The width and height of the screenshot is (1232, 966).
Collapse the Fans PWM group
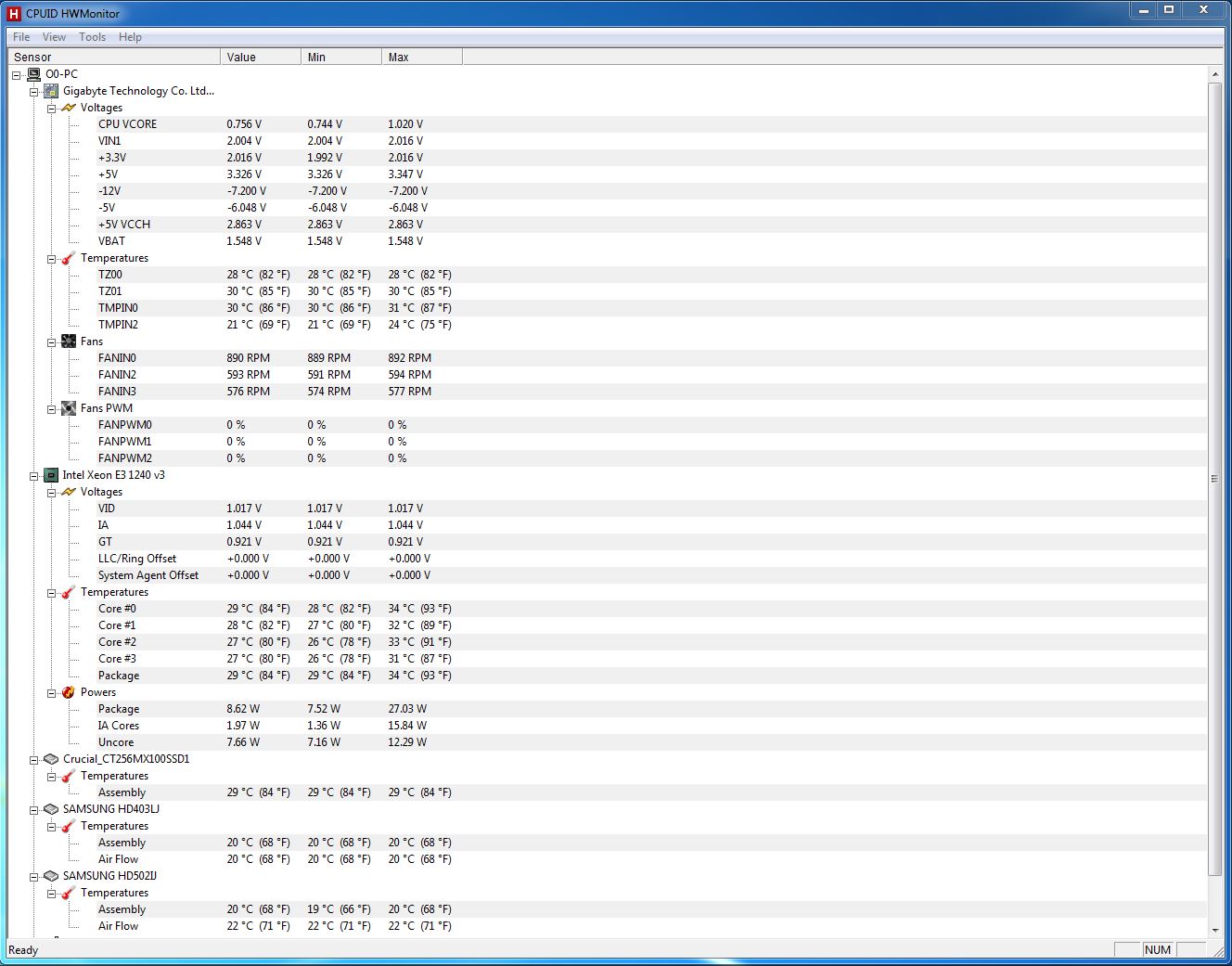tap(52, 409)
